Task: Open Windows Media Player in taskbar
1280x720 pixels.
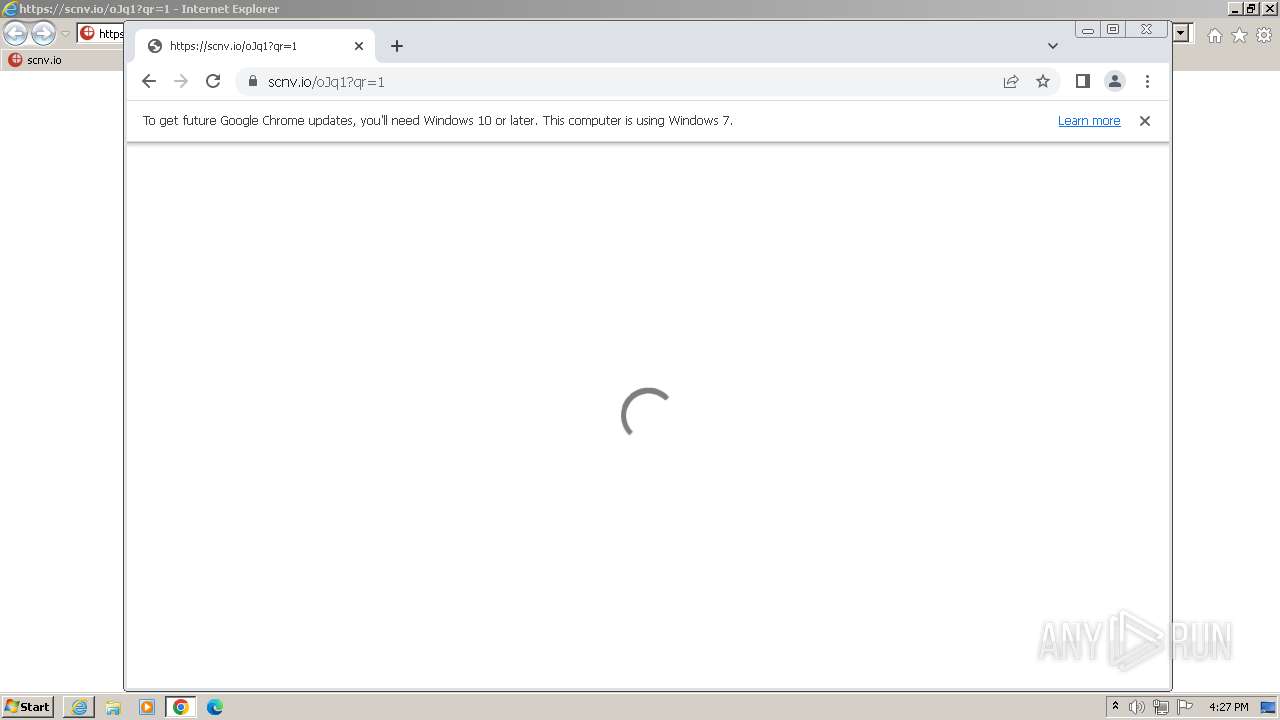Action: pos(147,707)
